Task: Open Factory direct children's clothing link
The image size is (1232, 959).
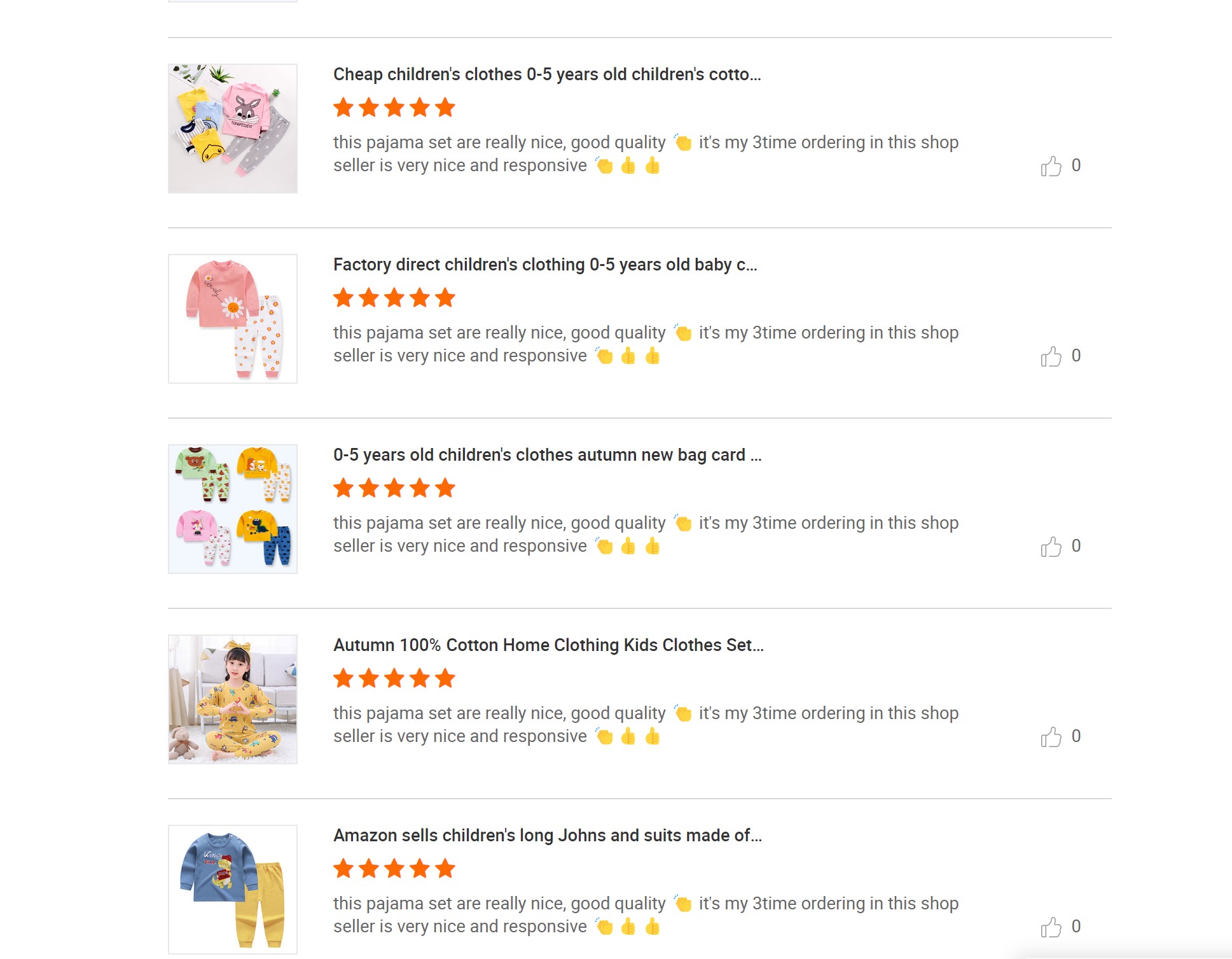Action: [544, 265]
